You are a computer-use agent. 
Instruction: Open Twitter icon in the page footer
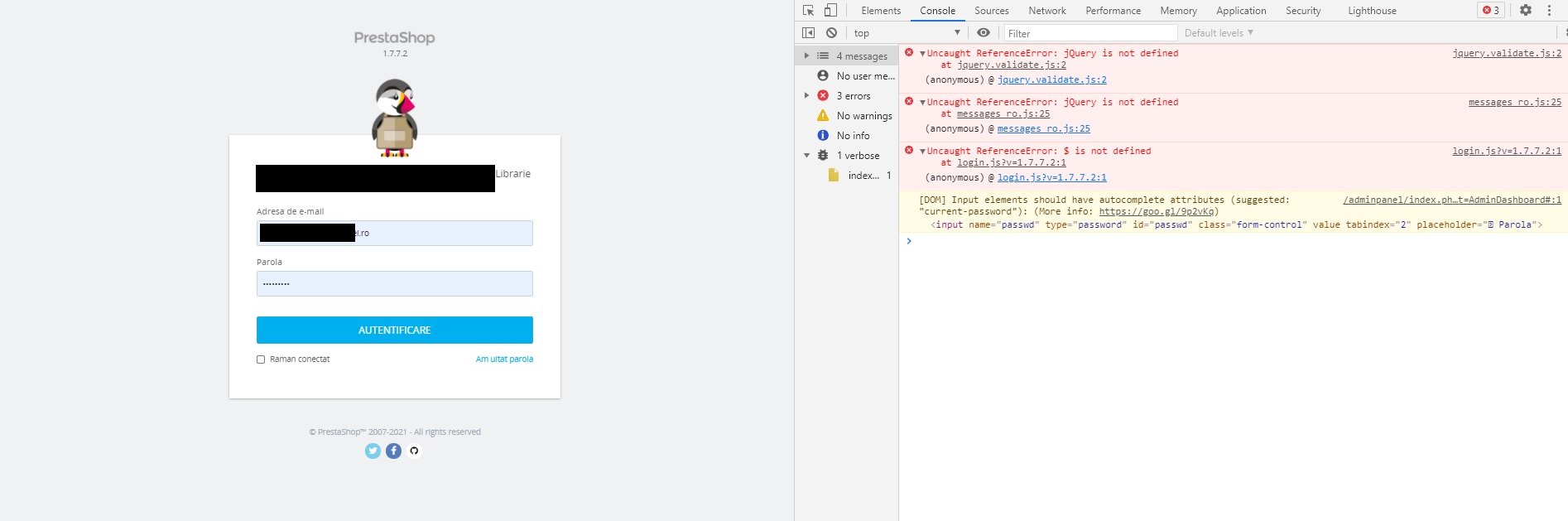[x=373, y=451]
